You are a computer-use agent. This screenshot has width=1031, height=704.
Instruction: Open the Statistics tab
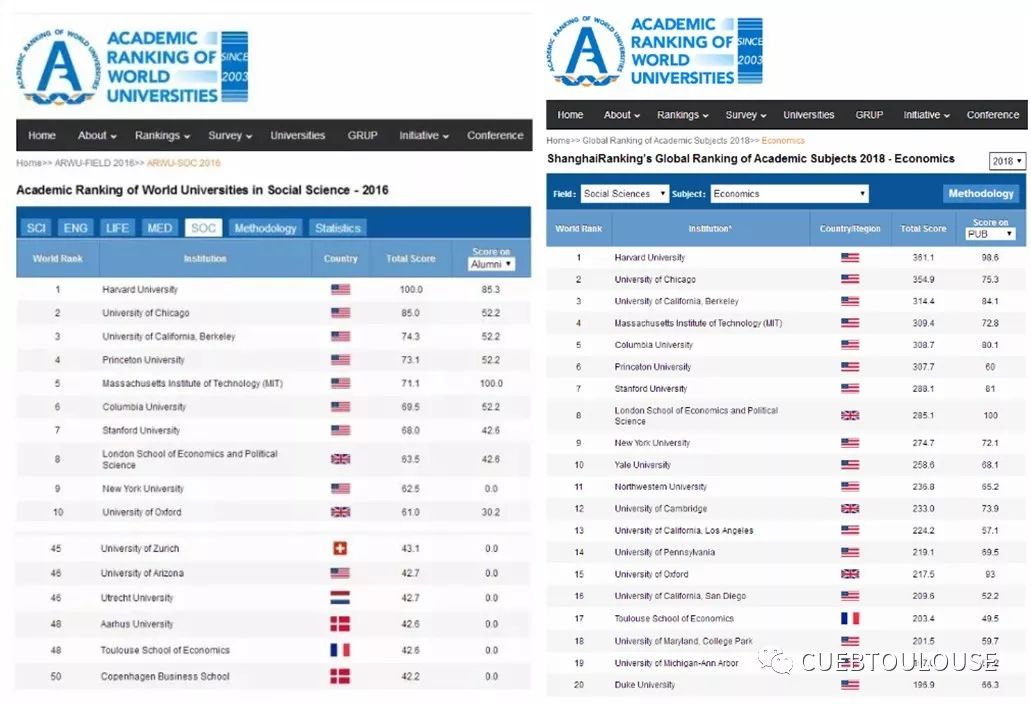[x=337, y=228]
